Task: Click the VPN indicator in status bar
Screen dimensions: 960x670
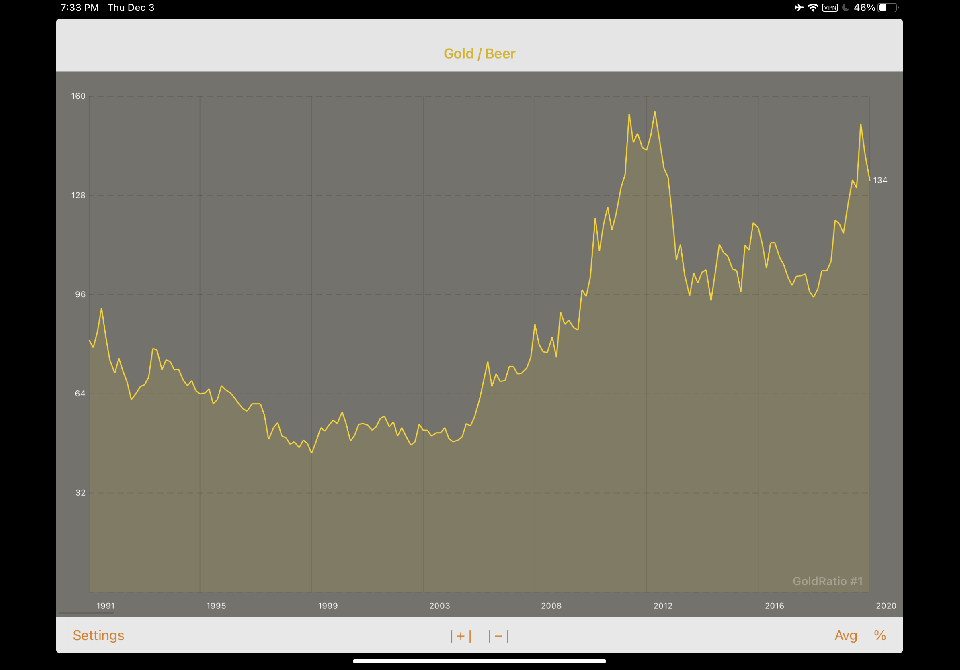Action: [830, 7]
